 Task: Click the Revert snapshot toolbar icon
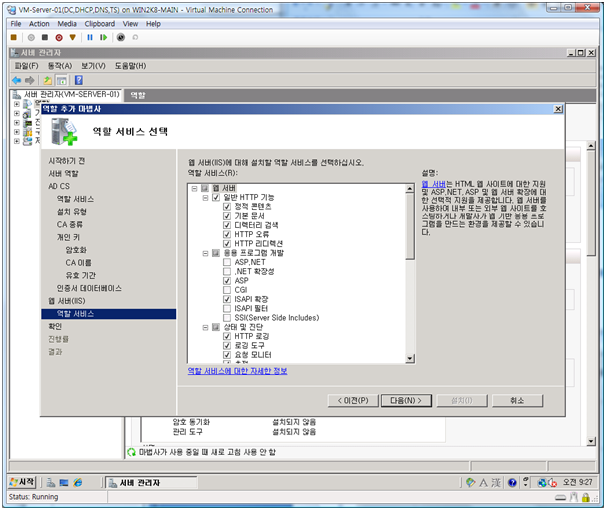[135, 37]
